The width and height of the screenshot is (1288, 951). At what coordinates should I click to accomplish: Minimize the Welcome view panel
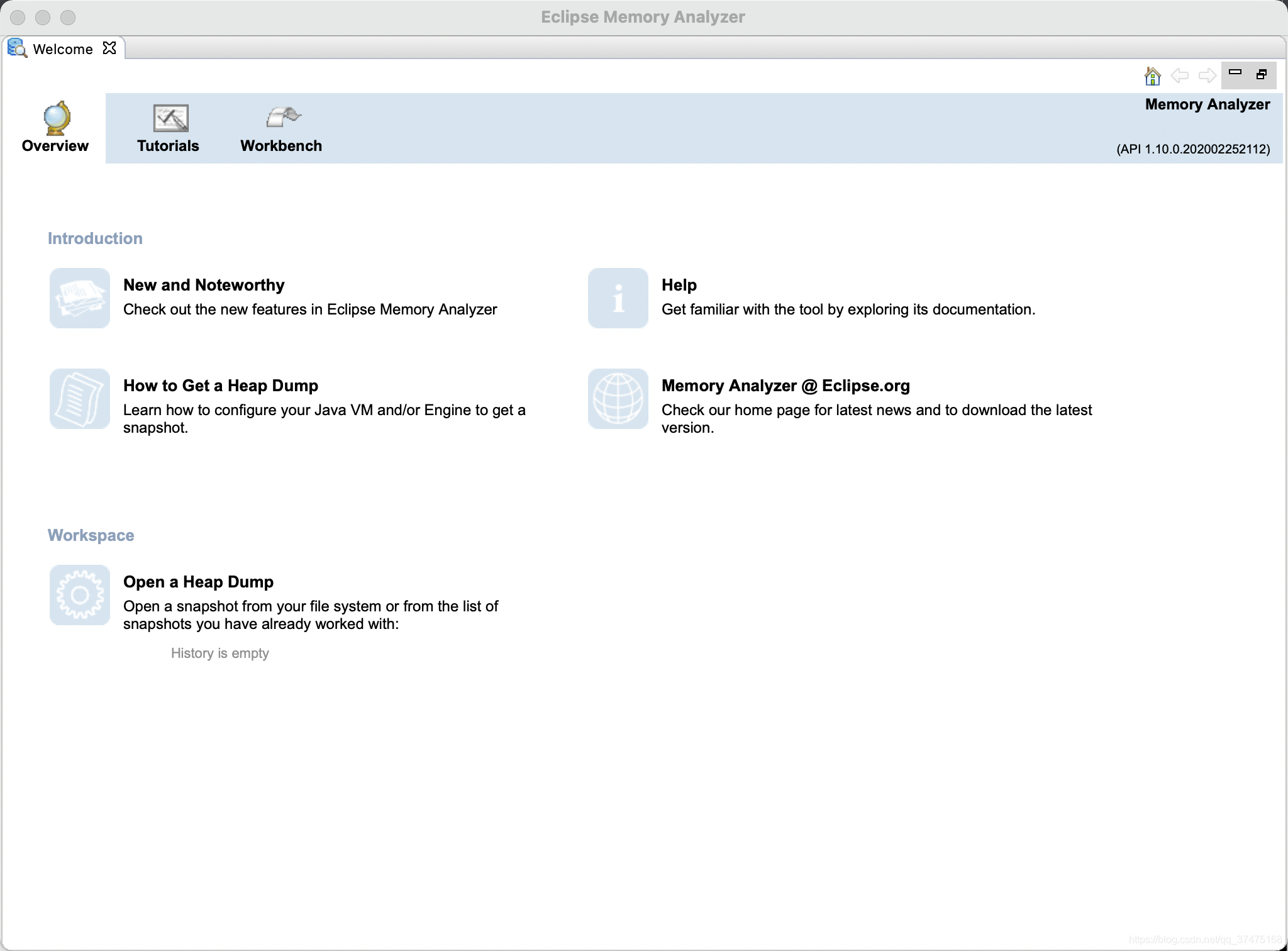coord(1235,72)
